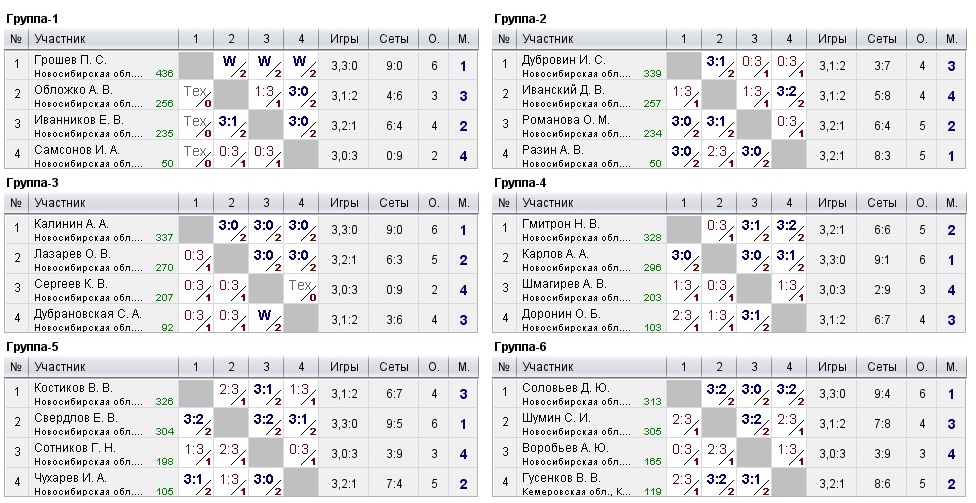
Task: Click Дубровин И. С. in Group 2
Action: [564, 60]
